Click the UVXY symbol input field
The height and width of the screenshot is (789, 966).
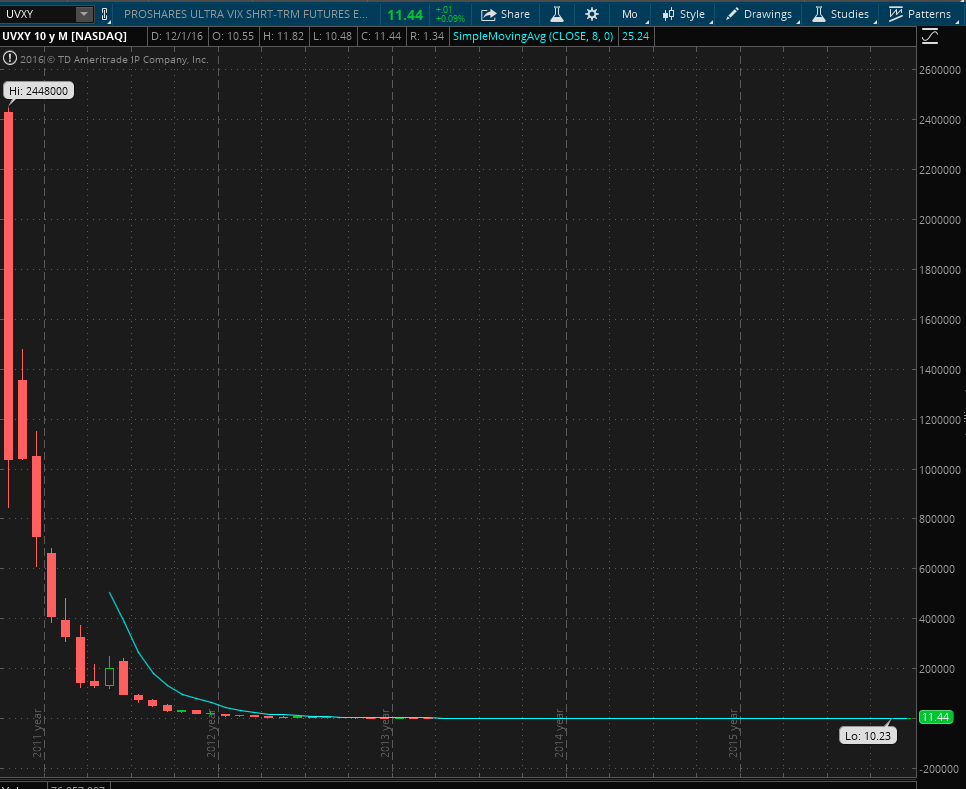[x=39, y=14]
